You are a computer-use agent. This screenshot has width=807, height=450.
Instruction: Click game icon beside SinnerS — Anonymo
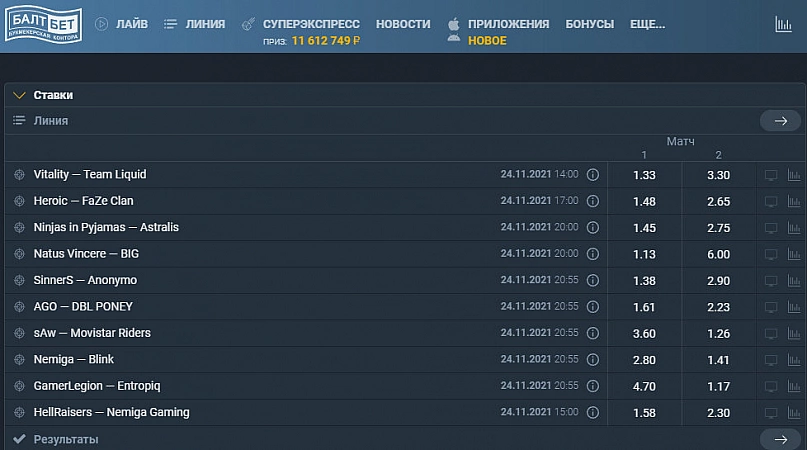click(x=19, y=281)
